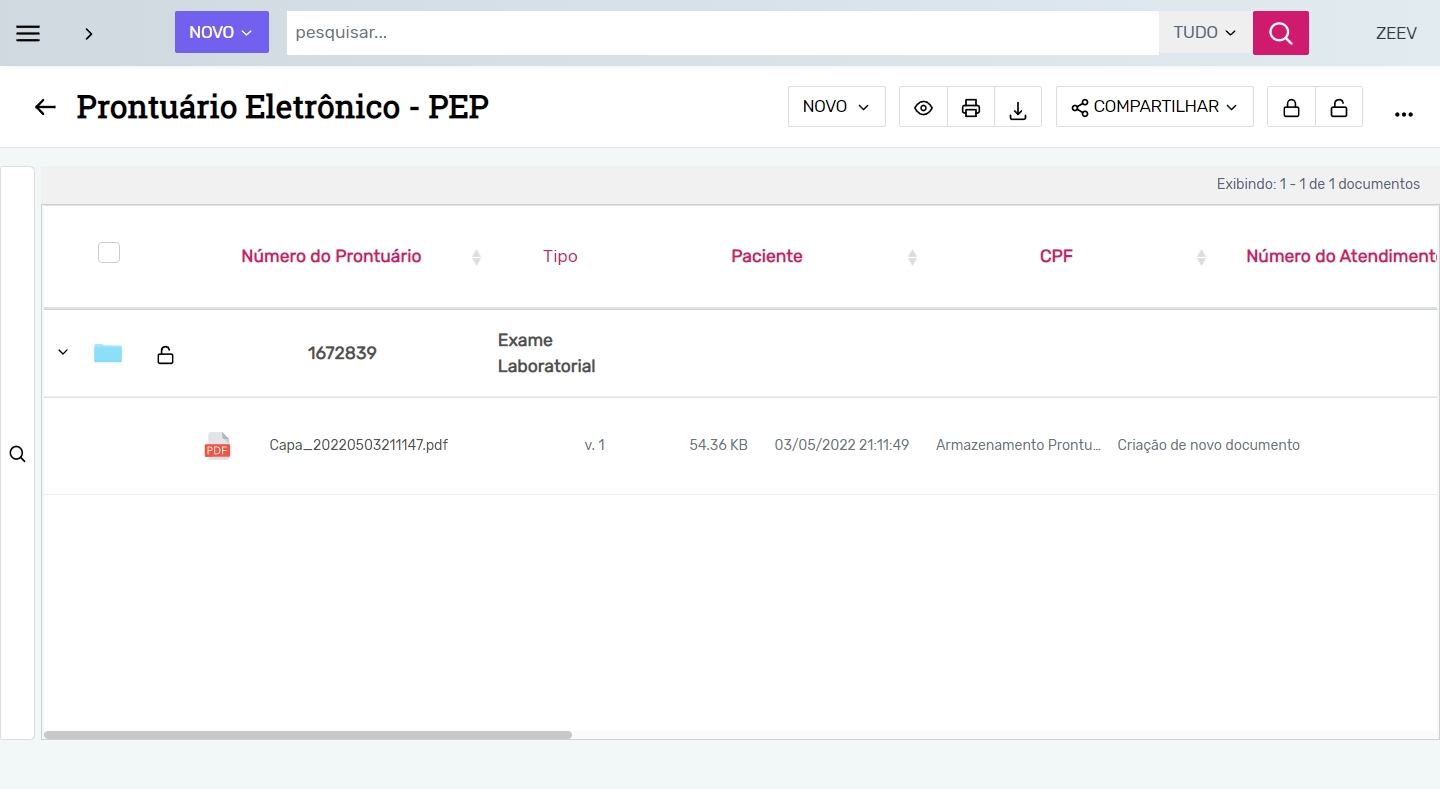1440x789 pixels.
Task: Open the TUDO search filter dropdown
Action: point(1205,33)
